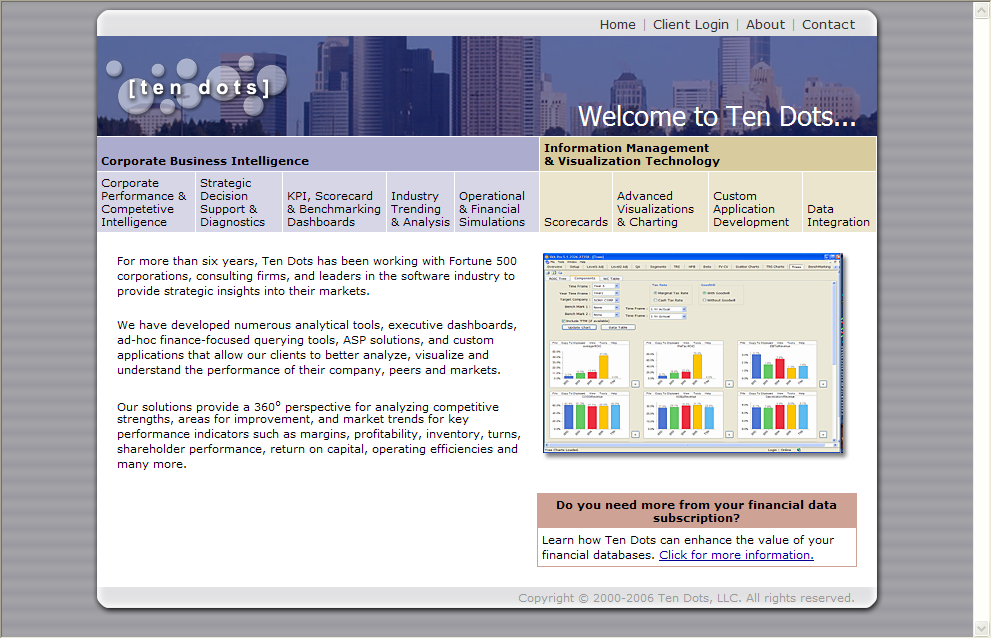Screen dimensions: 992x639
Task: Open the Client Login page
Action: (x=691, y=25)
